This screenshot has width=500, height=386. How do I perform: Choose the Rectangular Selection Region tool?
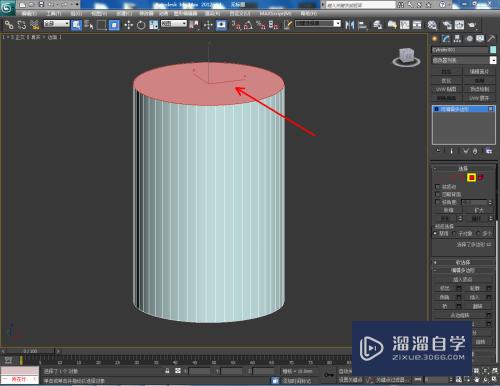pos(101,25)
